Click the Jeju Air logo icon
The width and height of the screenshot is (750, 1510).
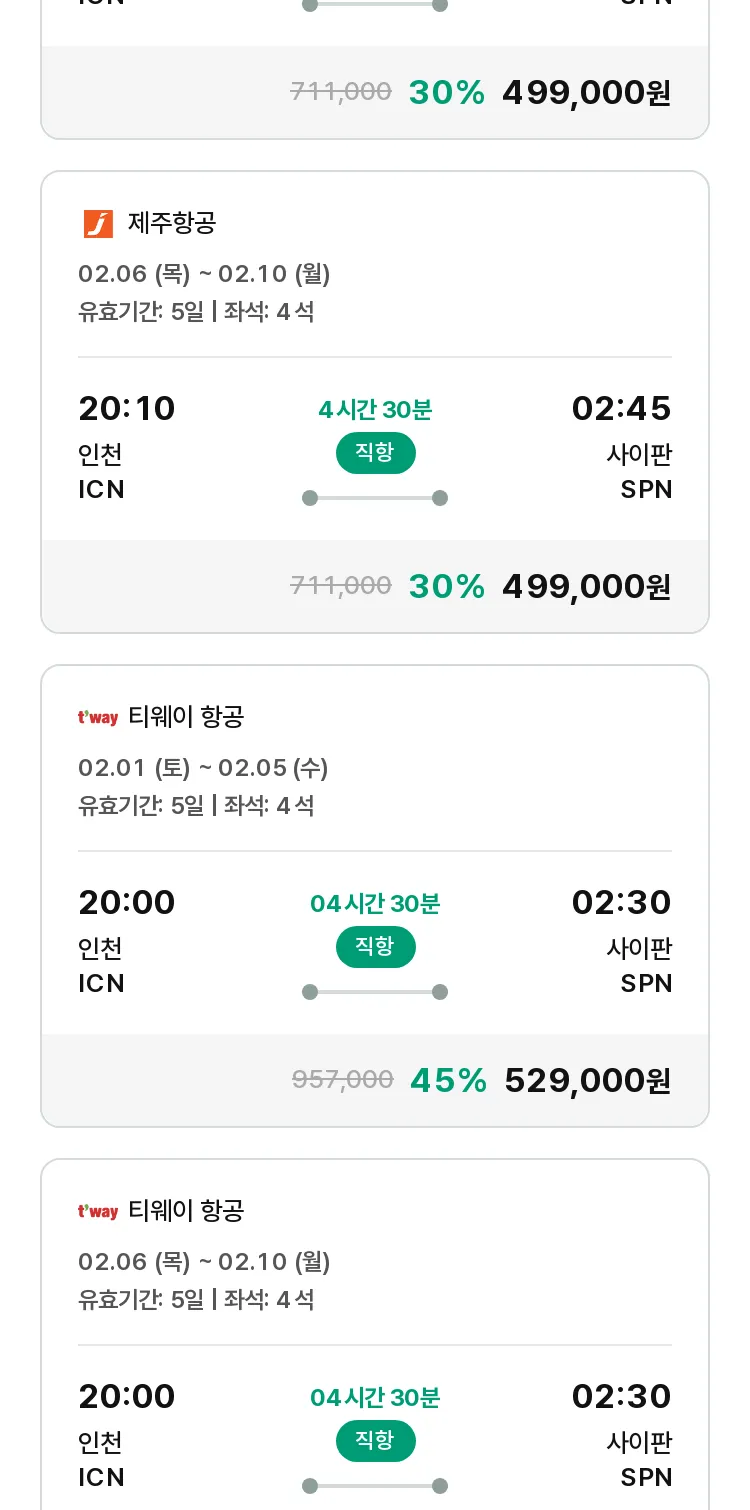98,223
